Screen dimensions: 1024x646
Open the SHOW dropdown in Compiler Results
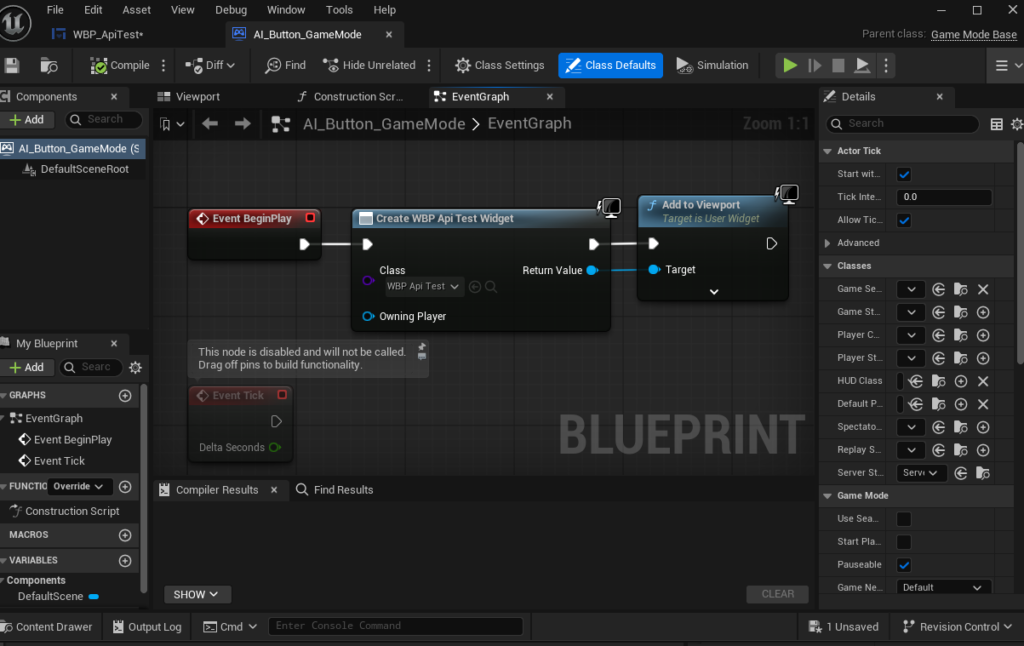(x=197, y=594)
